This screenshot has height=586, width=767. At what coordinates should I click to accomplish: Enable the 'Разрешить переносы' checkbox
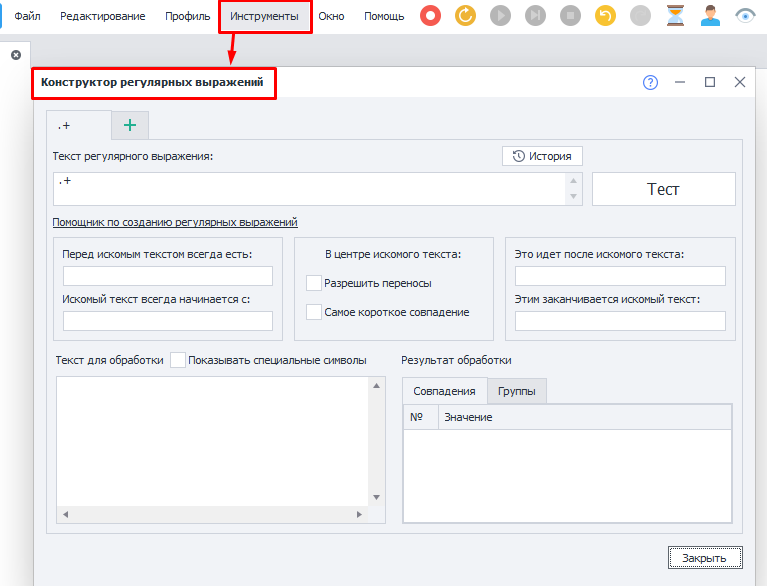pos(314,284)
